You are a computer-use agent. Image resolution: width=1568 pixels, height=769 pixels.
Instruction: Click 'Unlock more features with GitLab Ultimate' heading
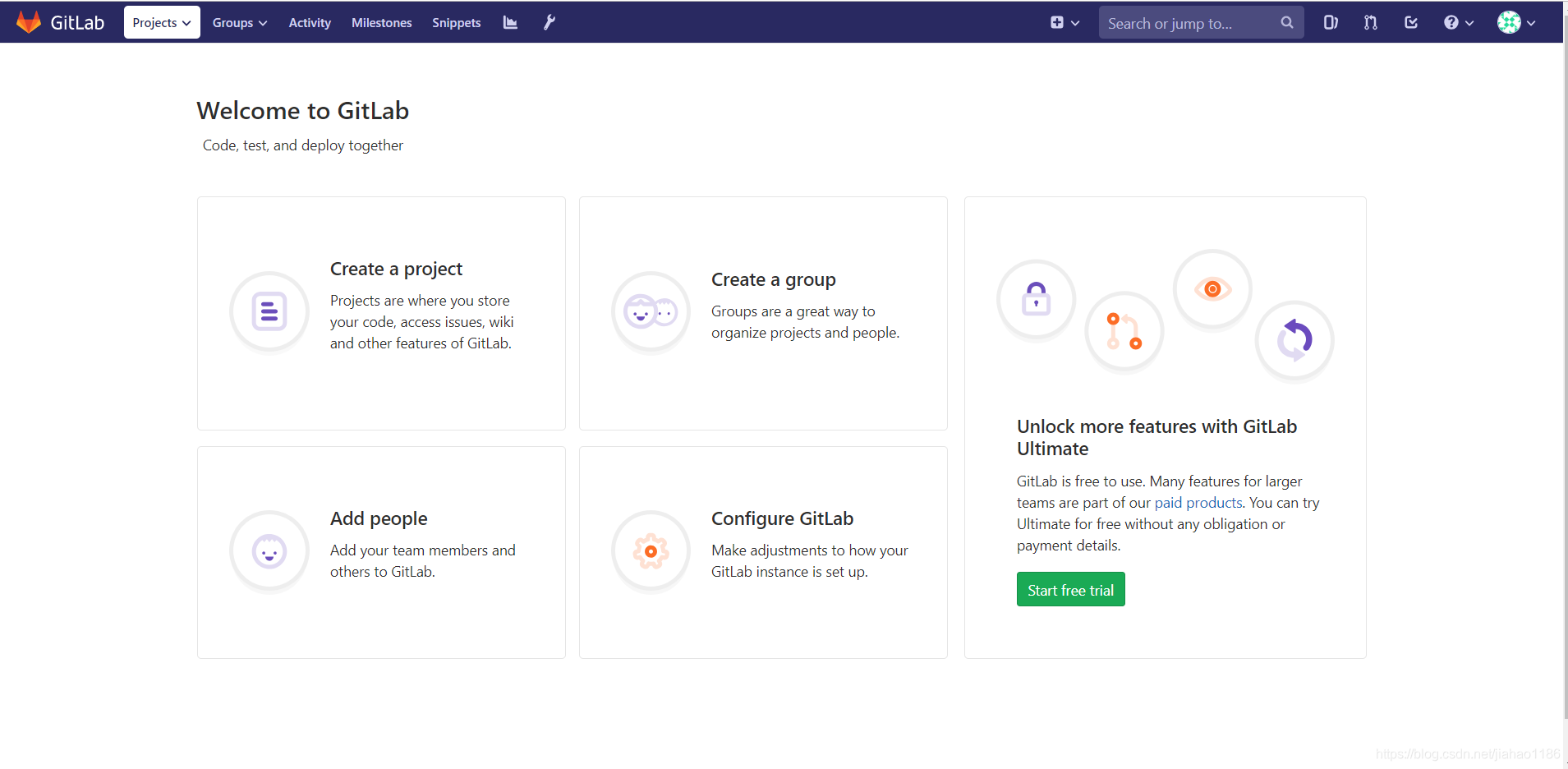click(x=1156, y=438)
